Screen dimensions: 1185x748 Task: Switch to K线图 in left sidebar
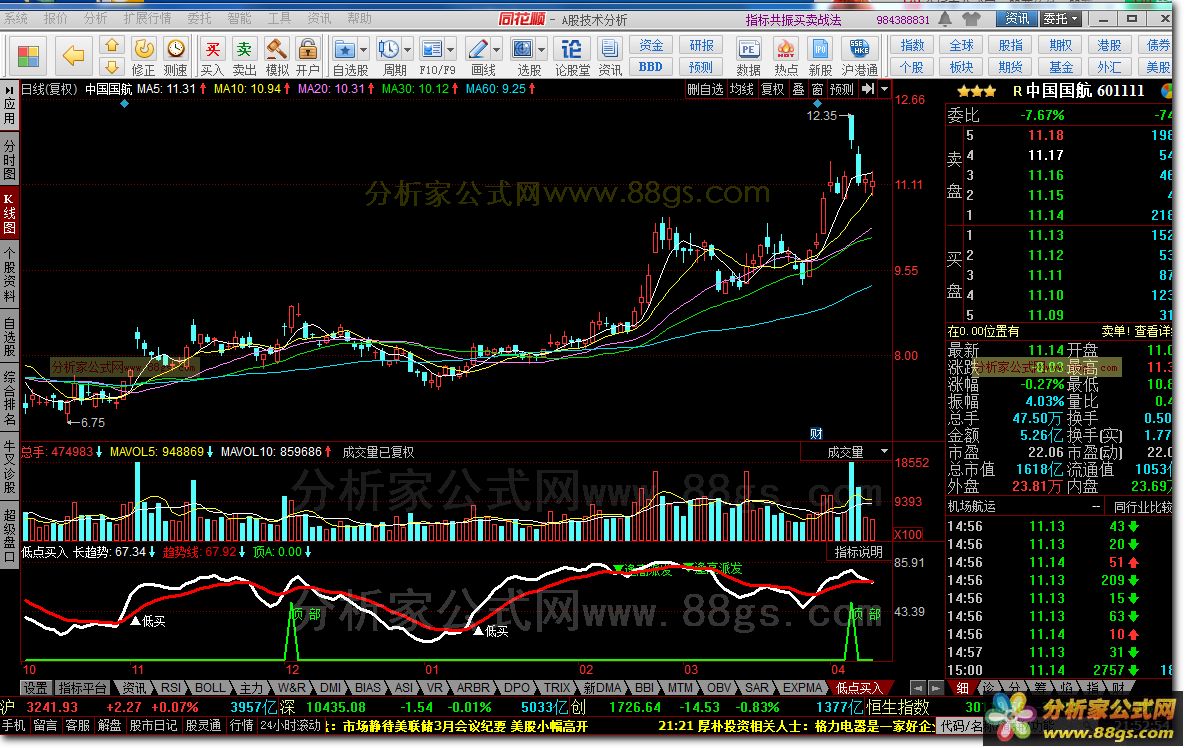(9, 213)
